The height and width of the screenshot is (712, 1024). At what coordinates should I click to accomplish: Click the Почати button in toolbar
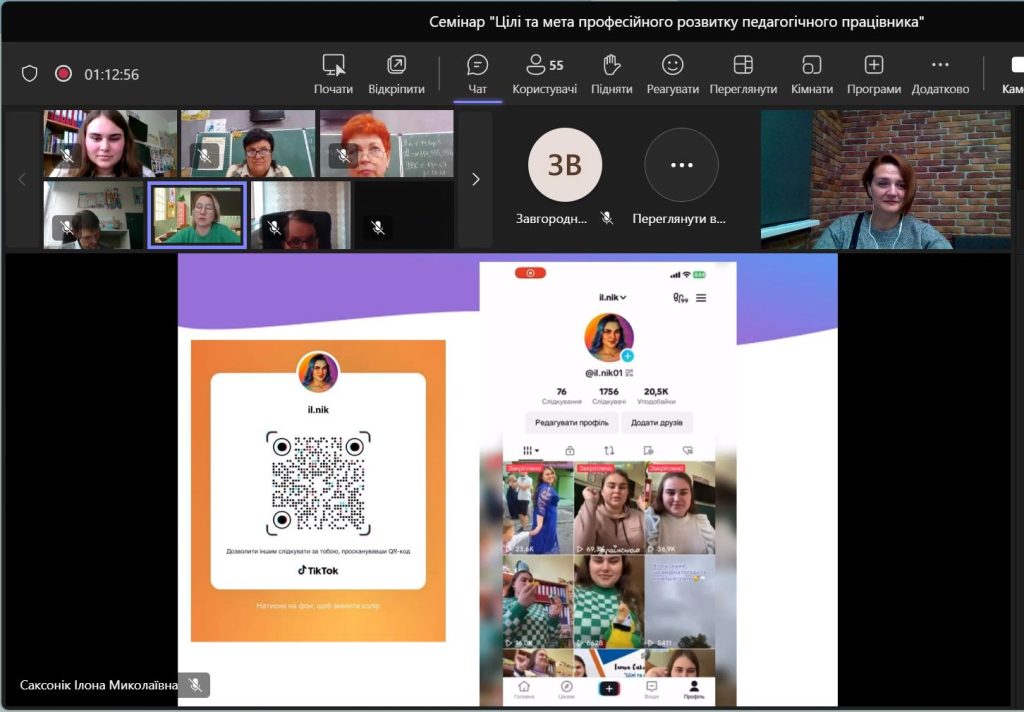333,74
